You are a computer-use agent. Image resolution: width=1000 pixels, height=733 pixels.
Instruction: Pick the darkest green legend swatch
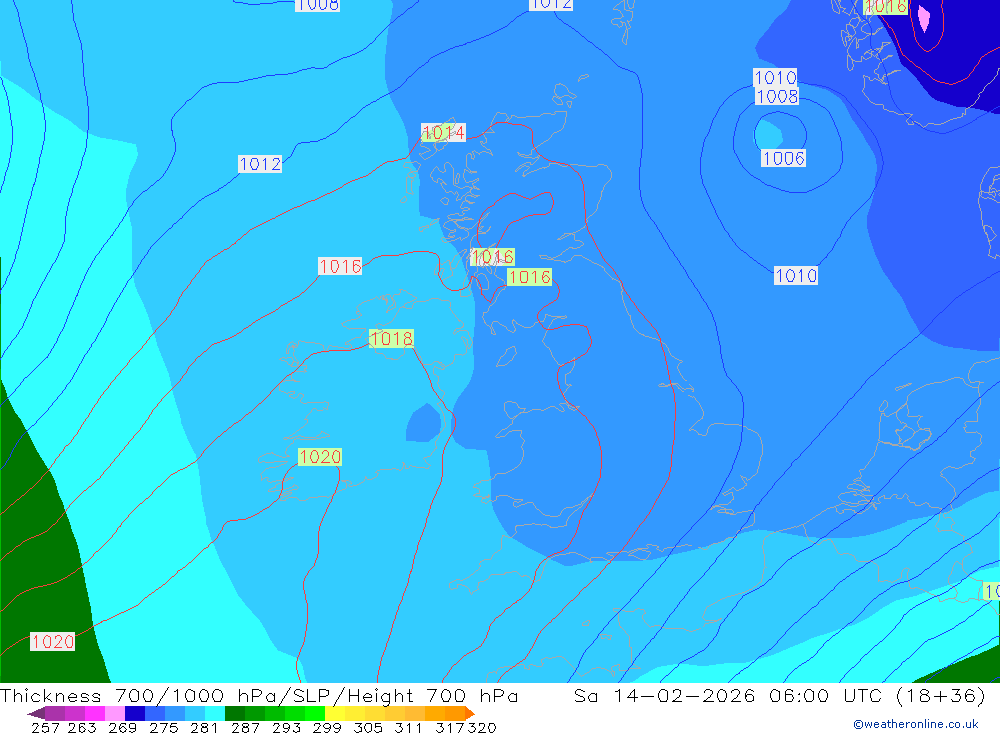click(x=235, y=713)
